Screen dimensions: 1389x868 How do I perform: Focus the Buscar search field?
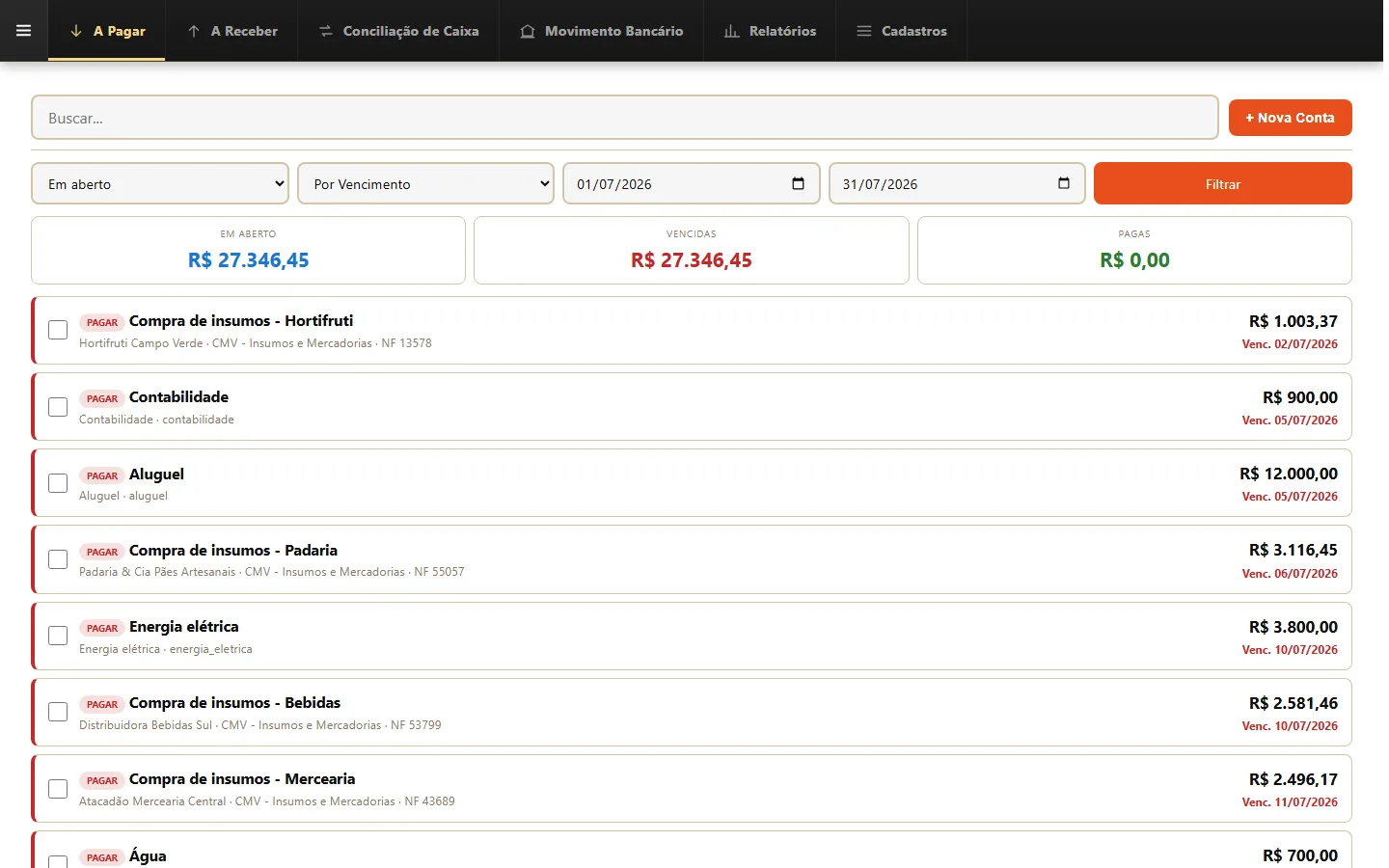625,118
